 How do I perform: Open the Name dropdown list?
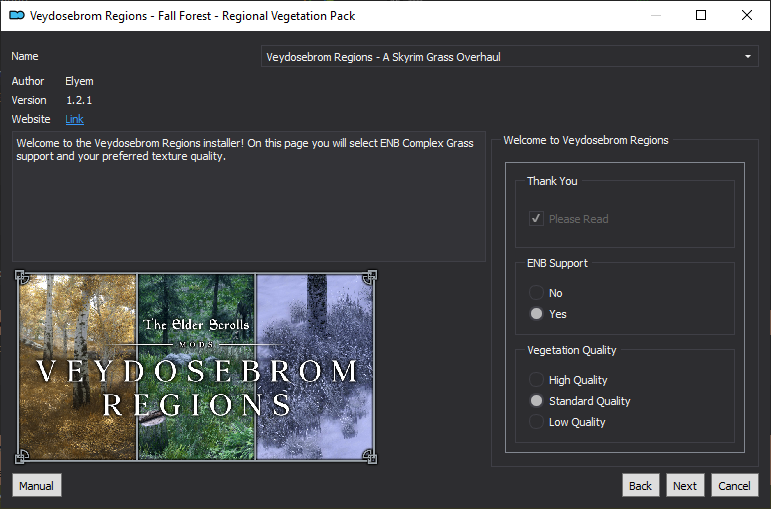(509, 57)
